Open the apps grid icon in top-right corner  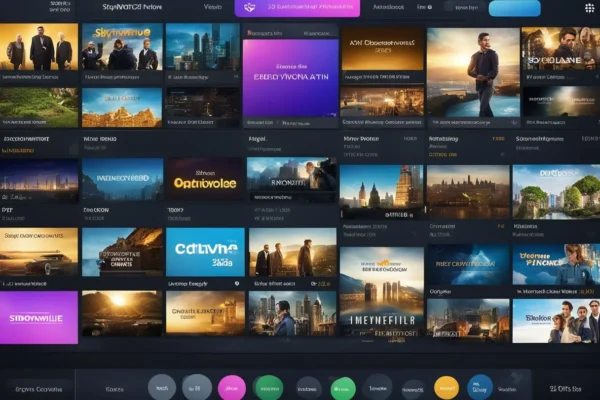point(590,8)
